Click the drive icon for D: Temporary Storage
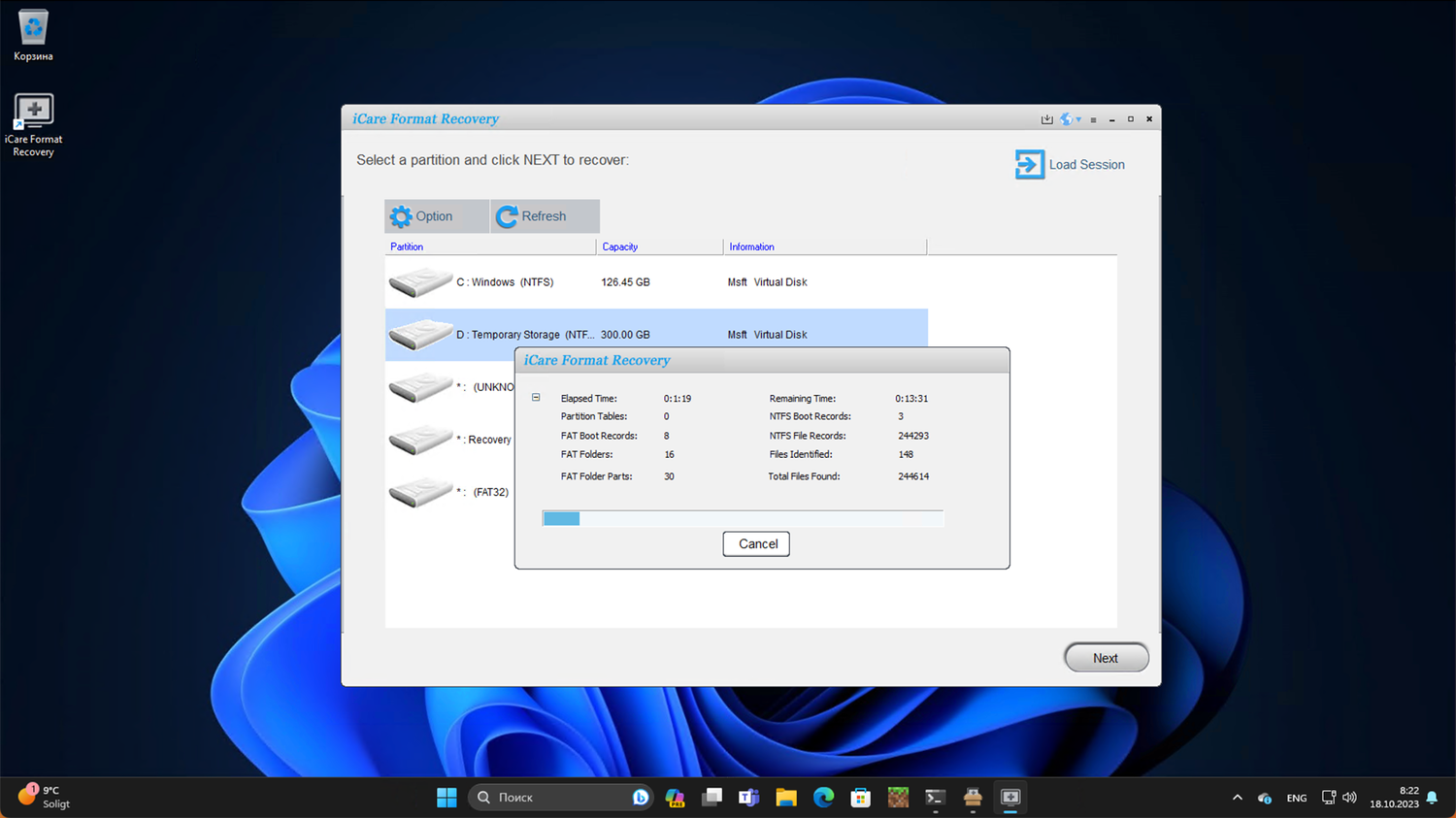 click(420, 335)
